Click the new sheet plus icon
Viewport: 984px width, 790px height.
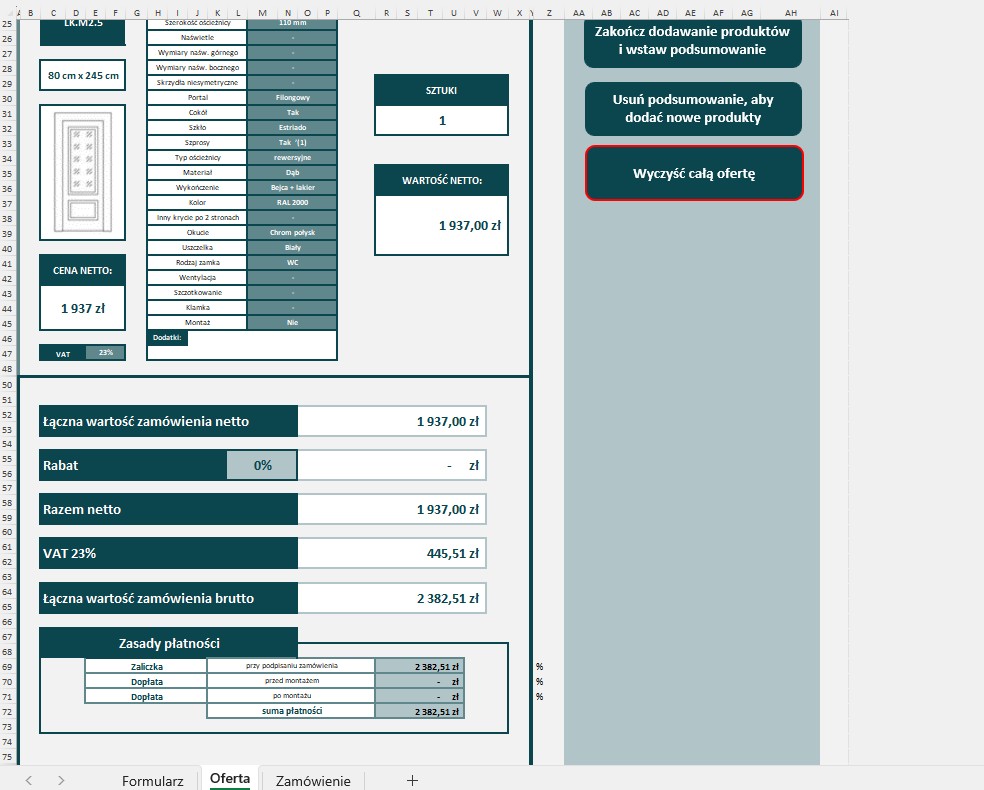pyautogui.click(x=411, y=780)
